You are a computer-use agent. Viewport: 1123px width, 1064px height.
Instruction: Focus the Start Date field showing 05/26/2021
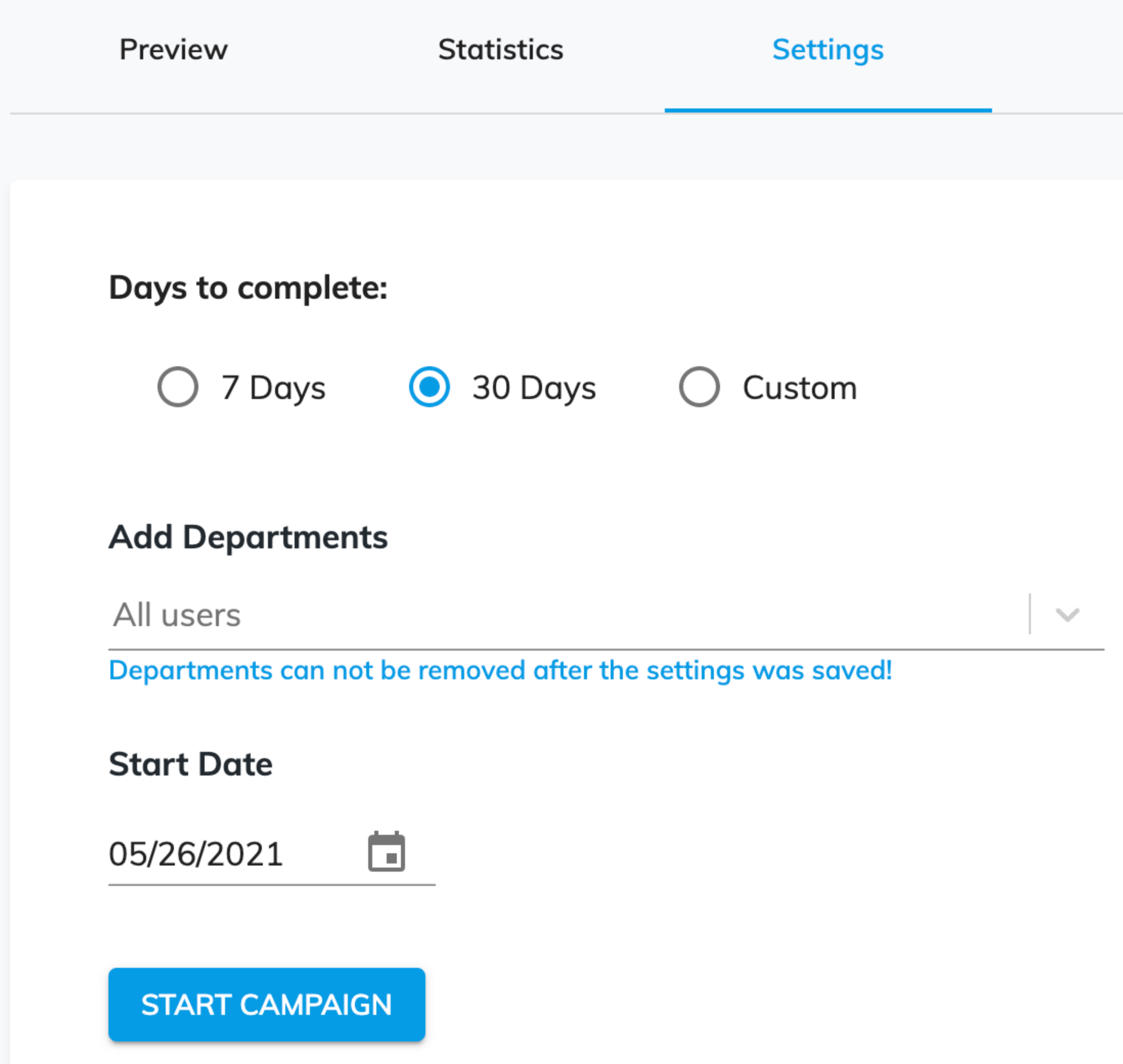pos(272,854)
